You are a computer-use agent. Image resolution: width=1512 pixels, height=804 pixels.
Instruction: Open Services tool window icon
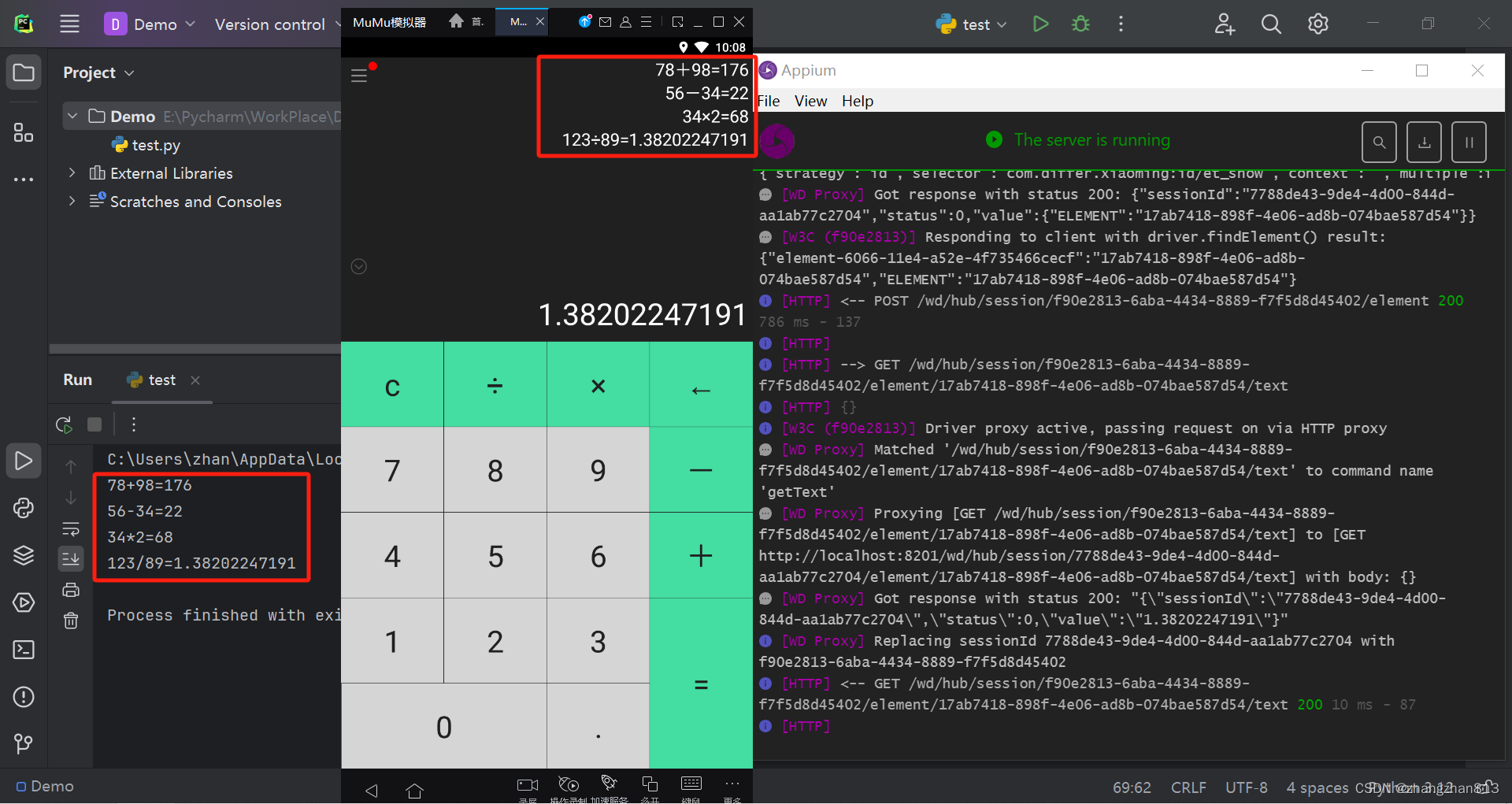24,602
